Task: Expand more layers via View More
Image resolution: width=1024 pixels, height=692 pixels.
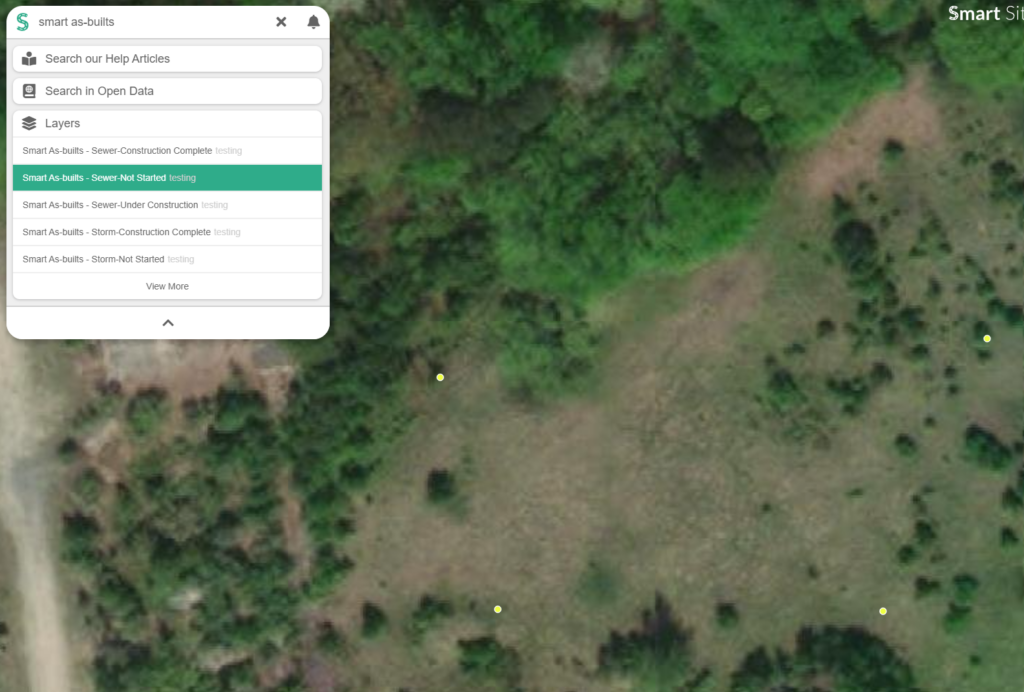Action: (x=167, y=286)
